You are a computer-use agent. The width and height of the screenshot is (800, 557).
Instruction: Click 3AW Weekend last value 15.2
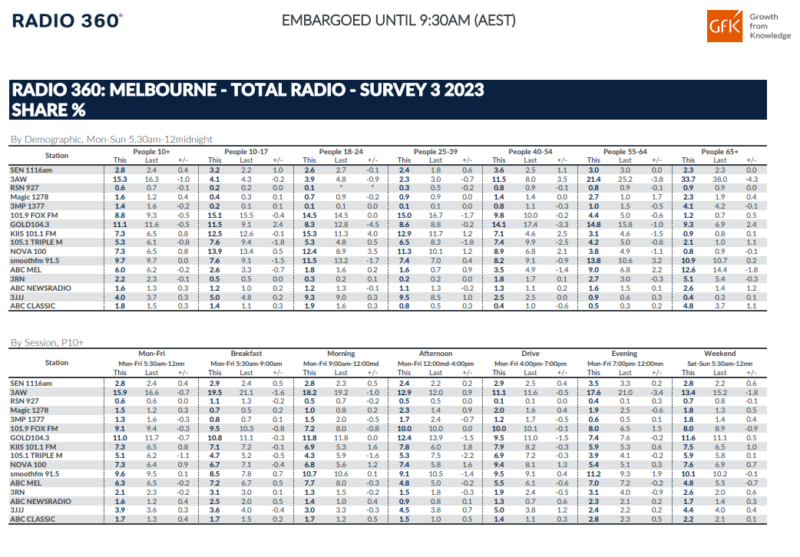[719, 392]
